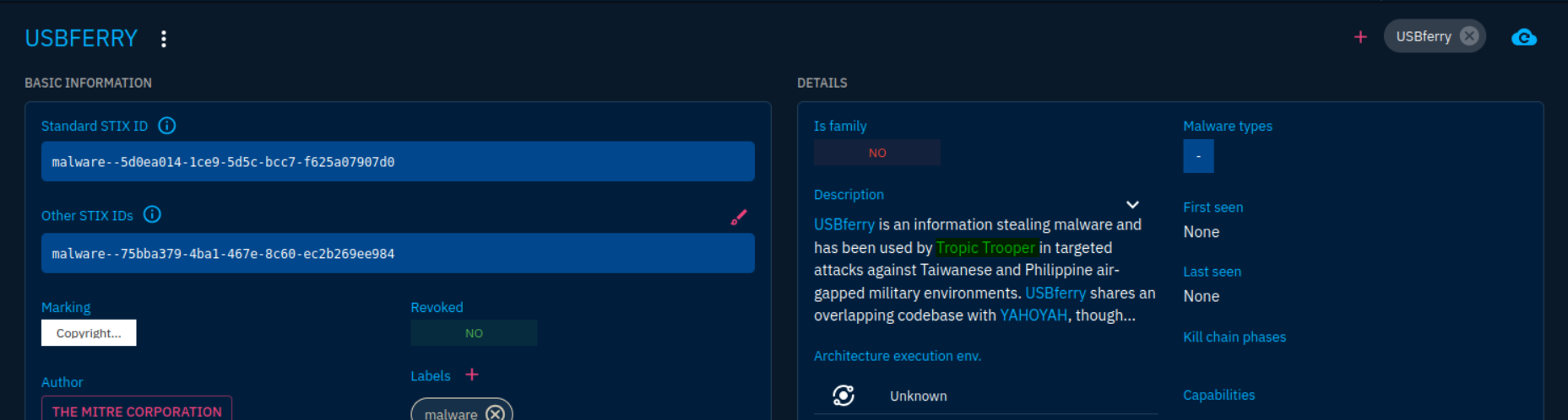This screenshot has height=420, width=1568.
Task: Open the YAHOYAH link in description
Action: click(1034, 315)
